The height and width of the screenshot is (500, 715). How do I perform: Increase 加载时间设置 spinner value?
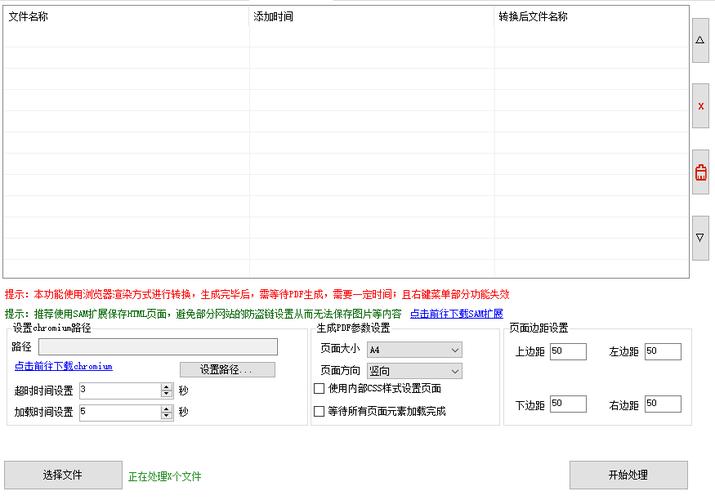166,409
